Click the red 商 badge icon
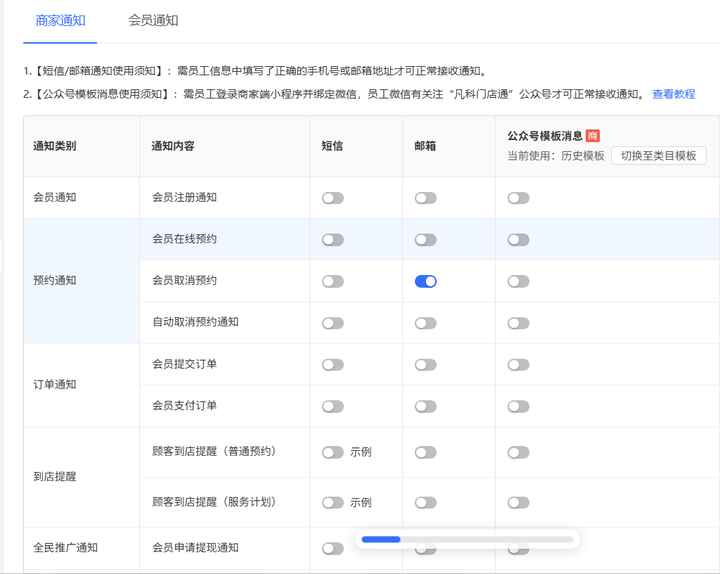The width and height of the screenshot is (720, 574). [x=593, y=136]
